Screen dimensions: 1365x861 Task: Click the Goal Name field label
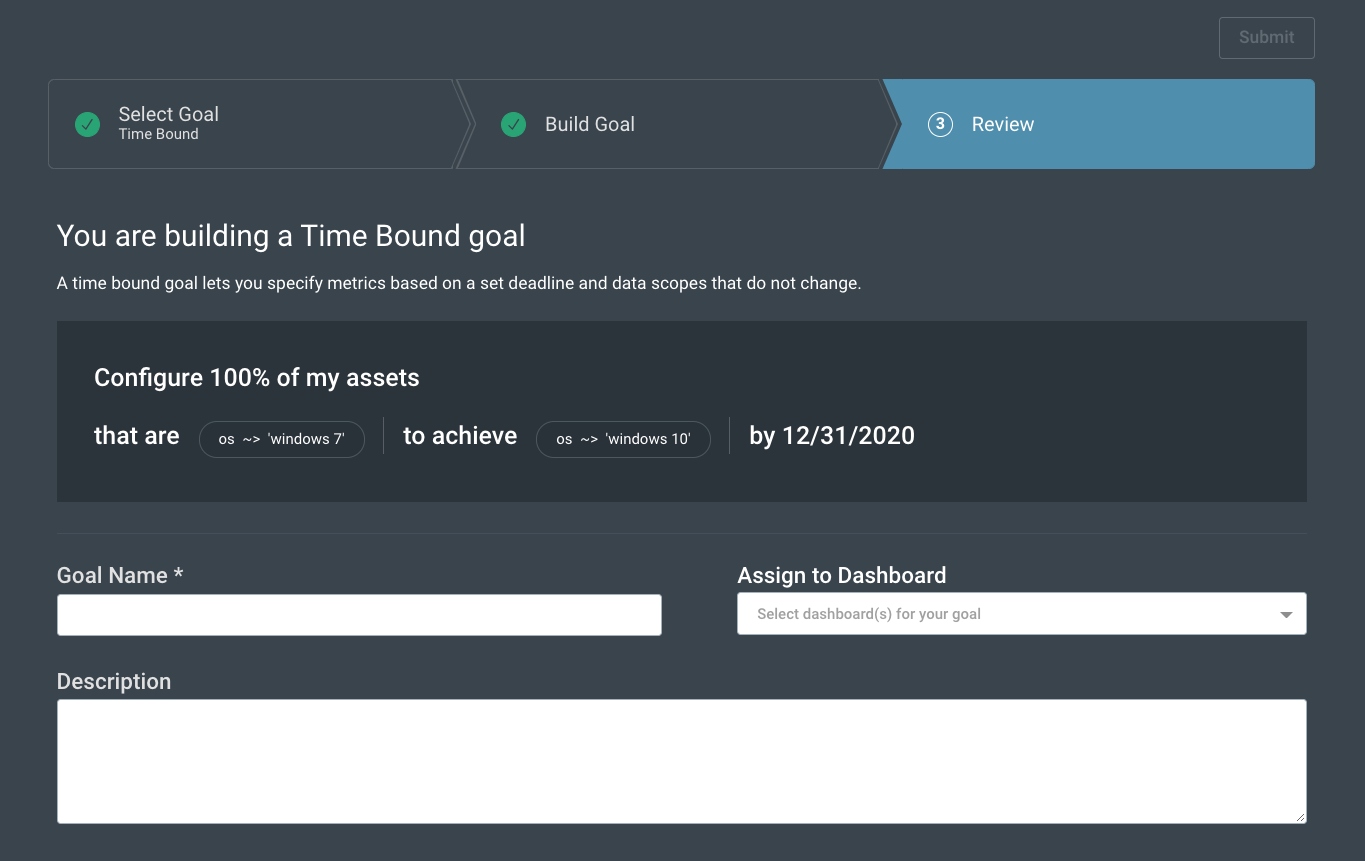pos(120,576)
